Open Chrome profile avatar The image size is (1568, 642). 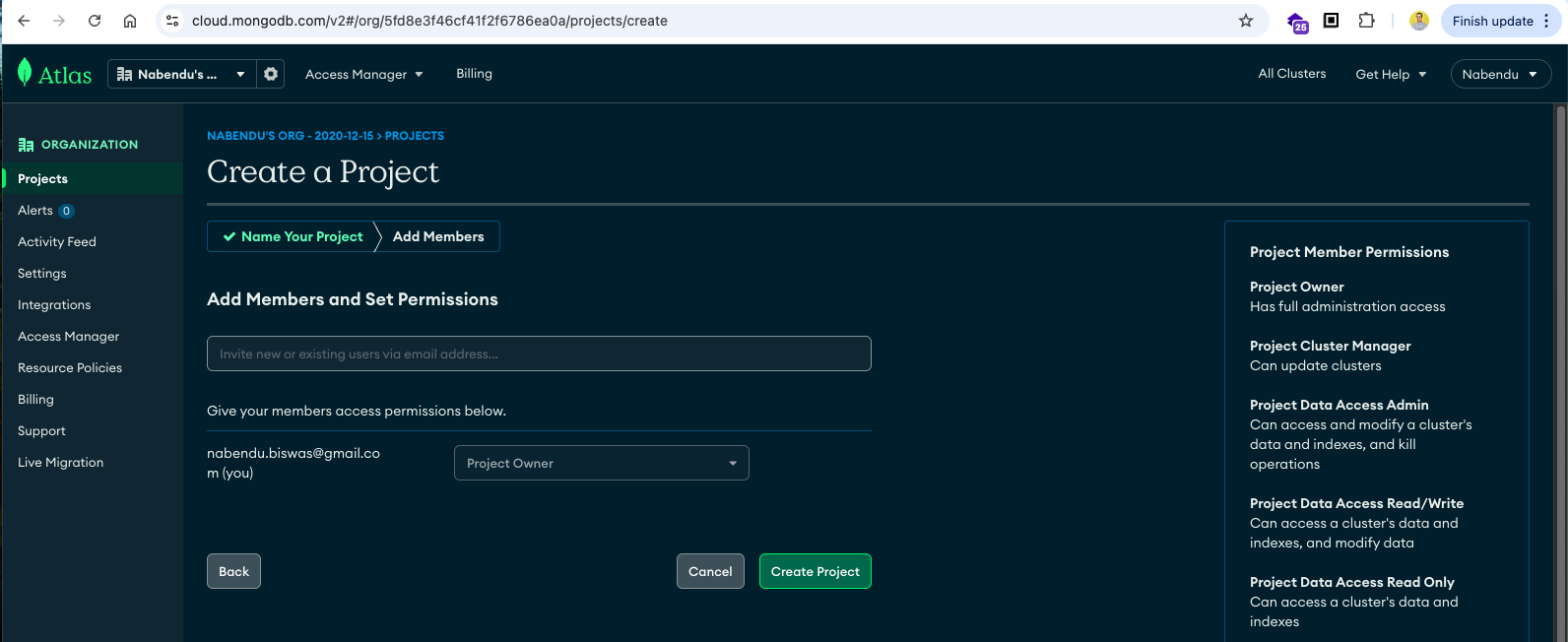[x=1419, y=21]
